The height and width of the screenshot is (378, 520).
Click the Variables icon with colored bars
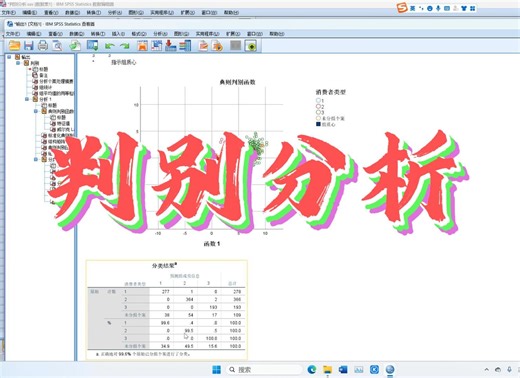pyautogui.click(x=185, y=45)
